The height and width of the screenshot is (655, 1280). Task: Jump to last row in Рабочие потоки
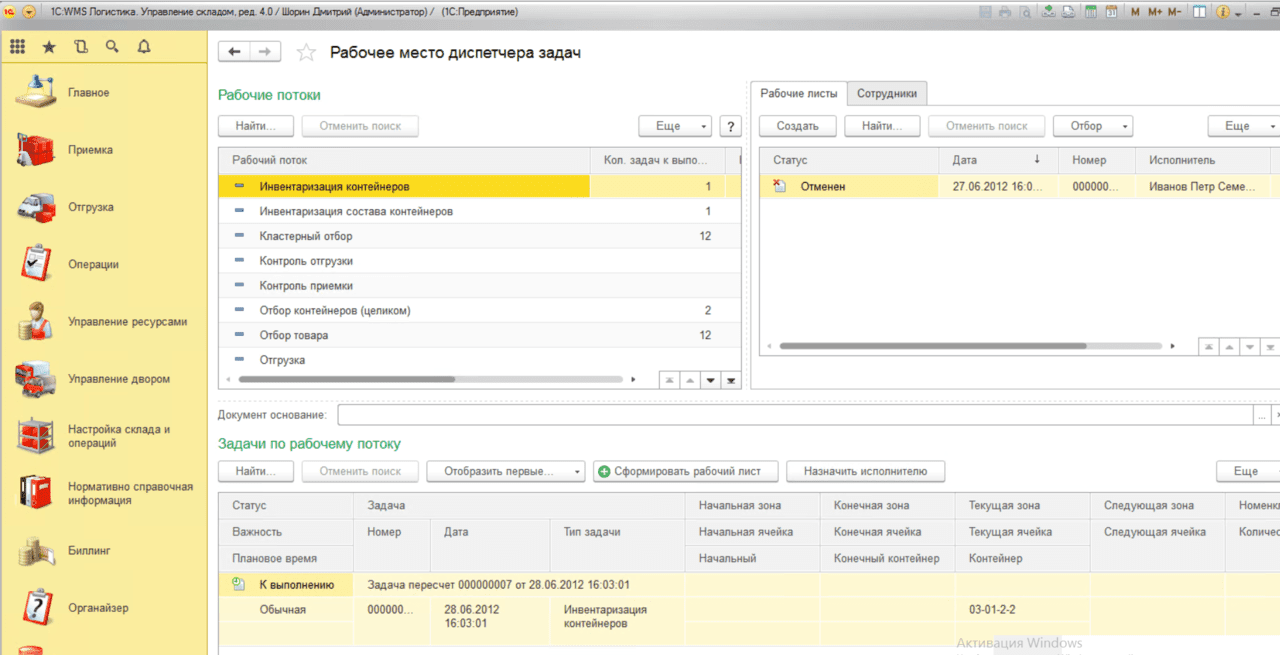coord(731,380)
